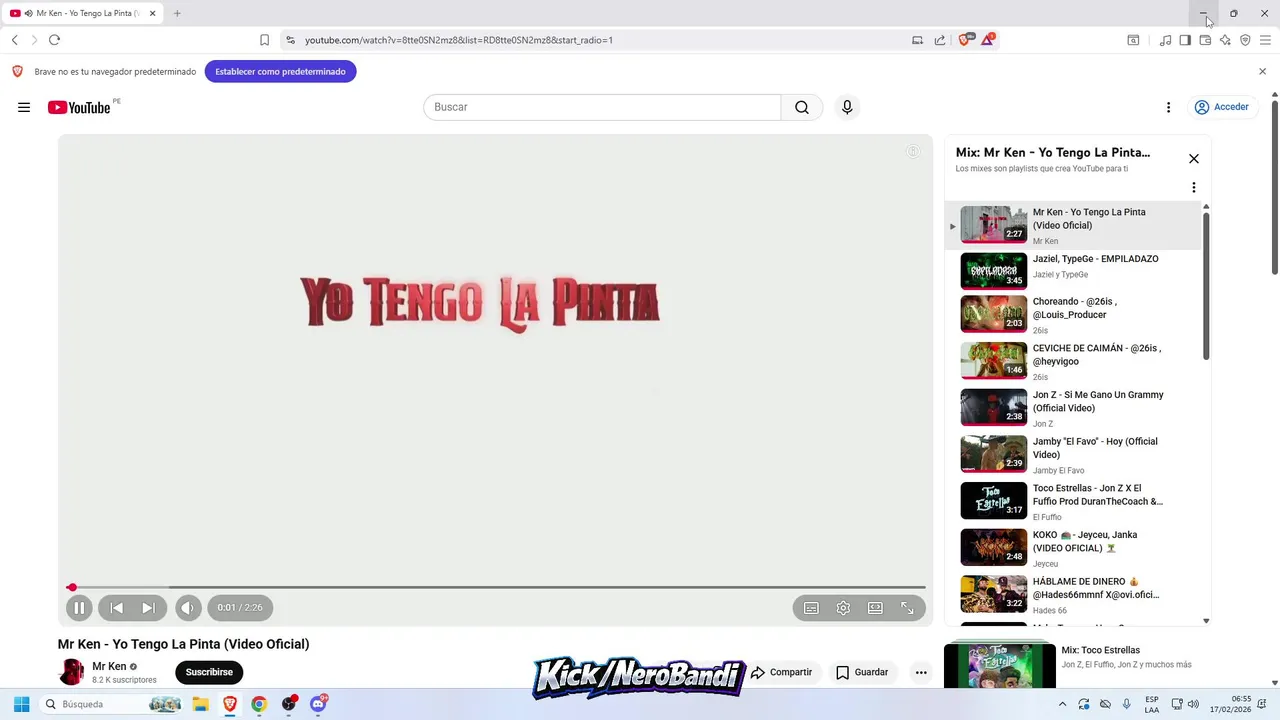1280x720 pixels.
Task: Click Suscribirse to subscribe to Mr Ken
Action: 209,672
